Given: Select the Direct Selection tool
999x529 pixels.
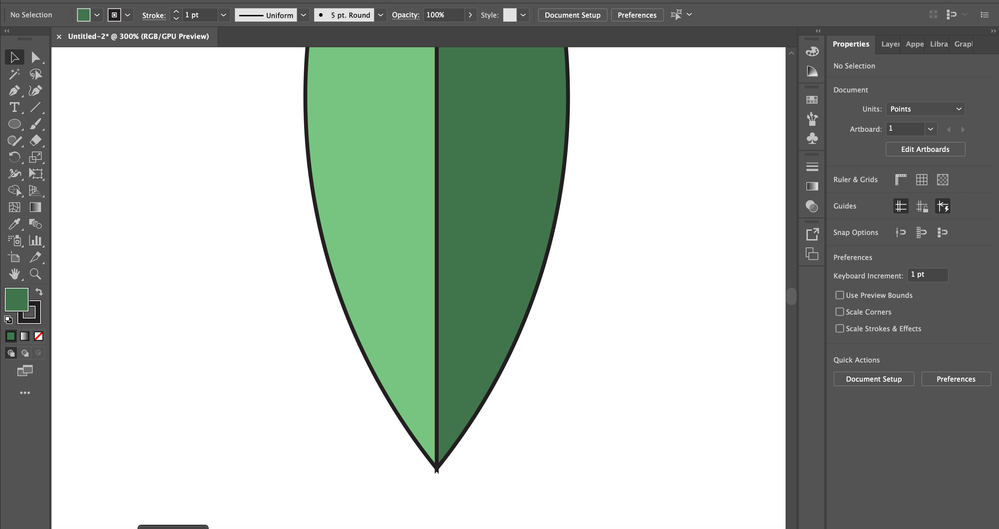Looking at the screenshot, I should (x=36, y=57).
